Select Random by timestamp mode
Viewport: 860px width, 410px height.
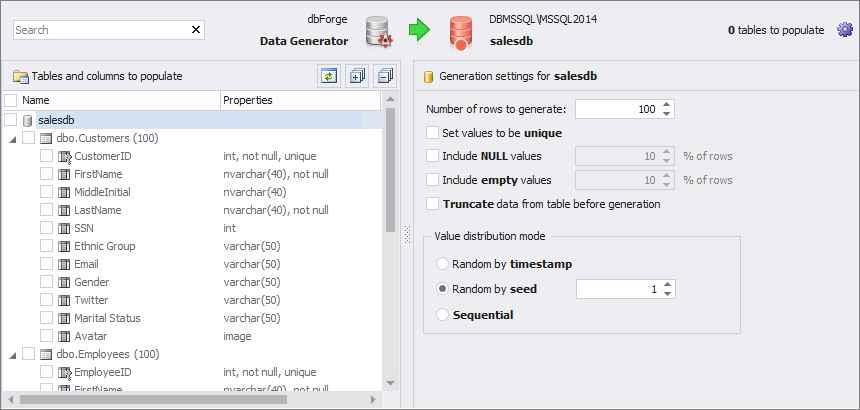click(442, 264)
